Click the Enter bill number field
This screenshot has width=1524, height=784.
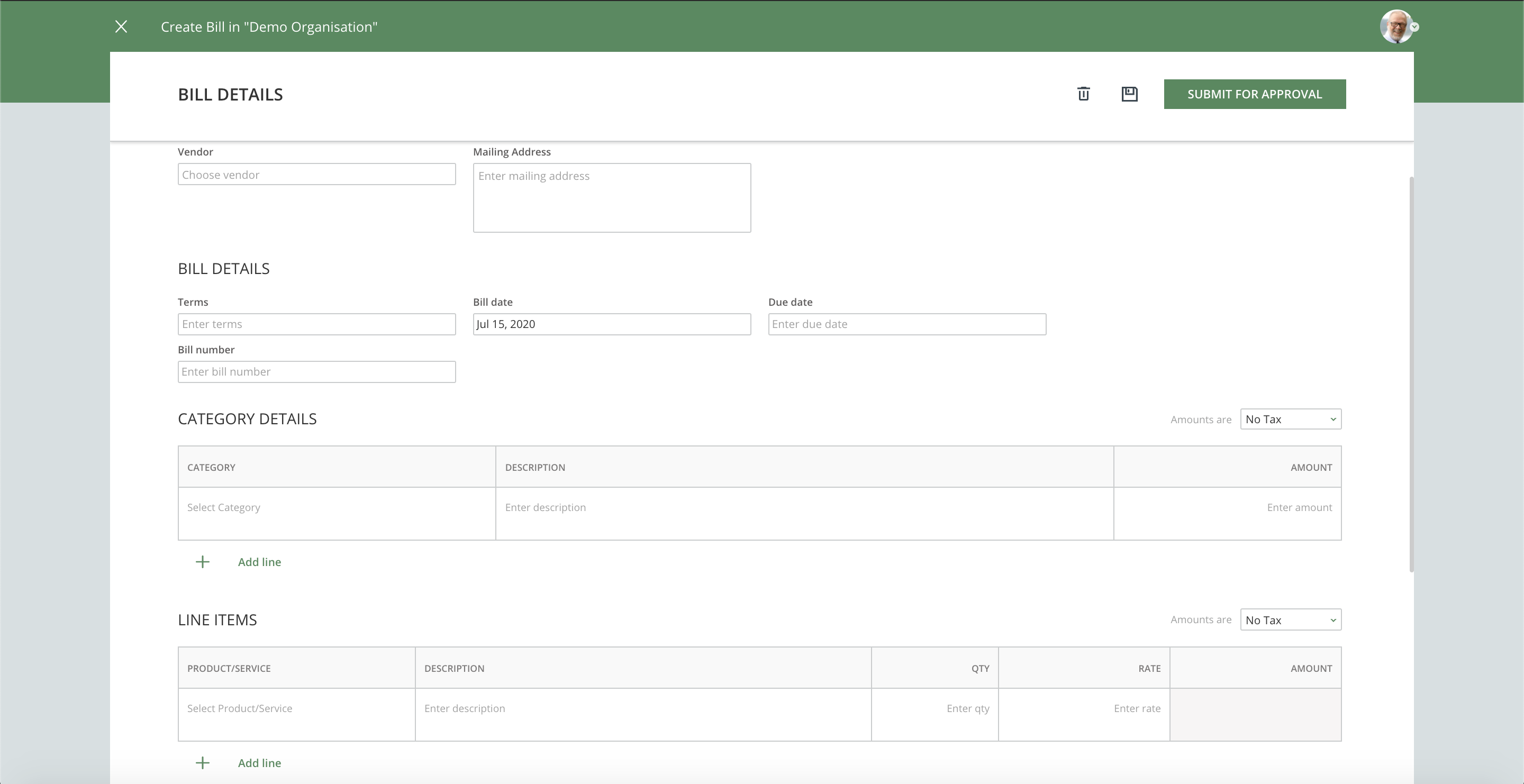coord(316,372)
